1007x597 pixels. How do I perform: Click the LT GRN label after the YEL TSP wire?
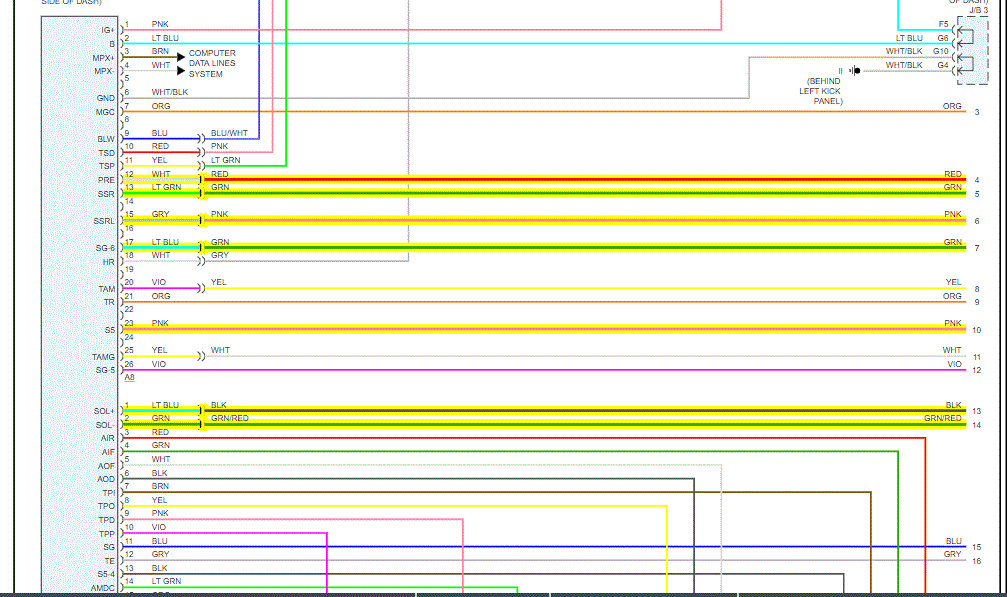(x=225, y=160)
